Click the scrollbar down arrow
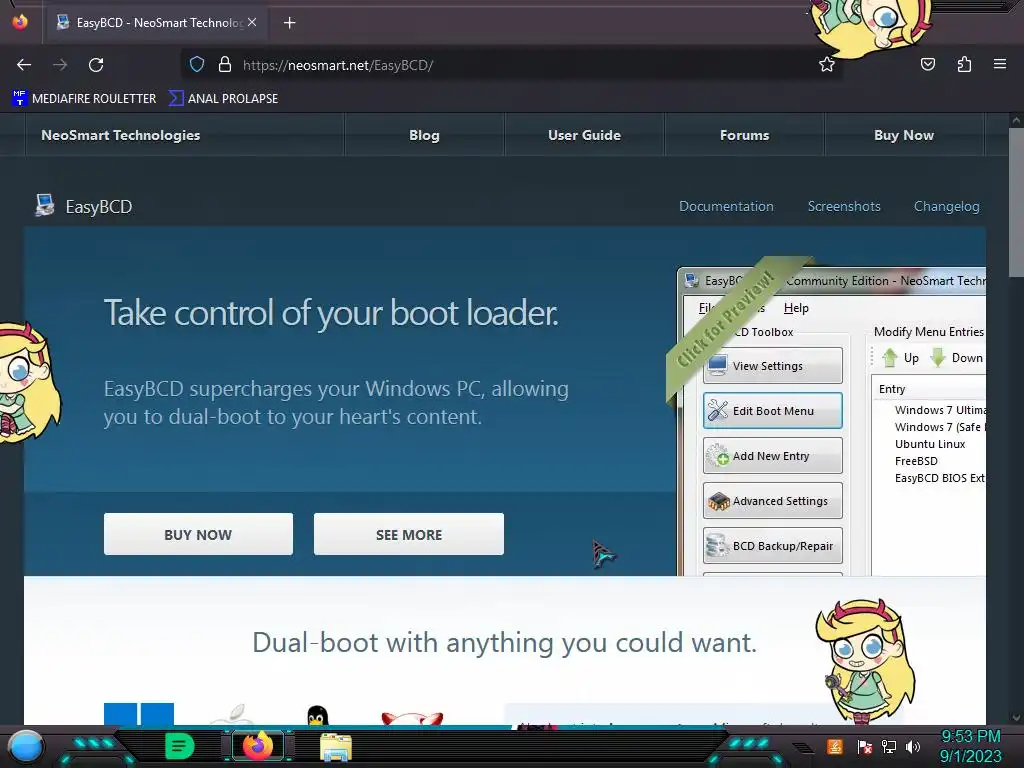 (1016, 718)
